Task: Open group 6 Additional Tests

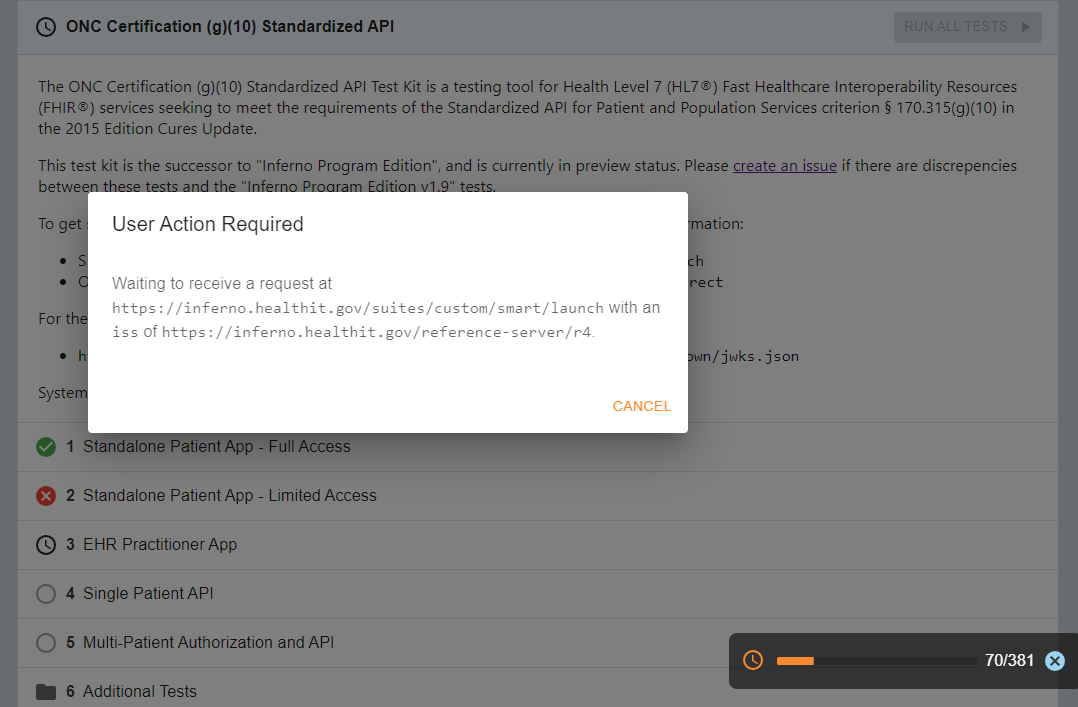Action: pyautogui.click(x=538, y=688)
